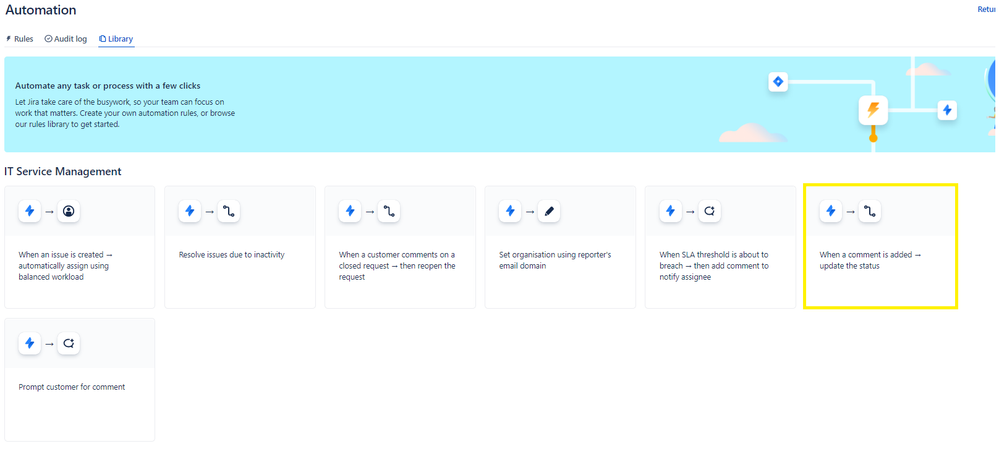
Task: Click the assign user icon on balanced workload card
Action: coord(69,211)
